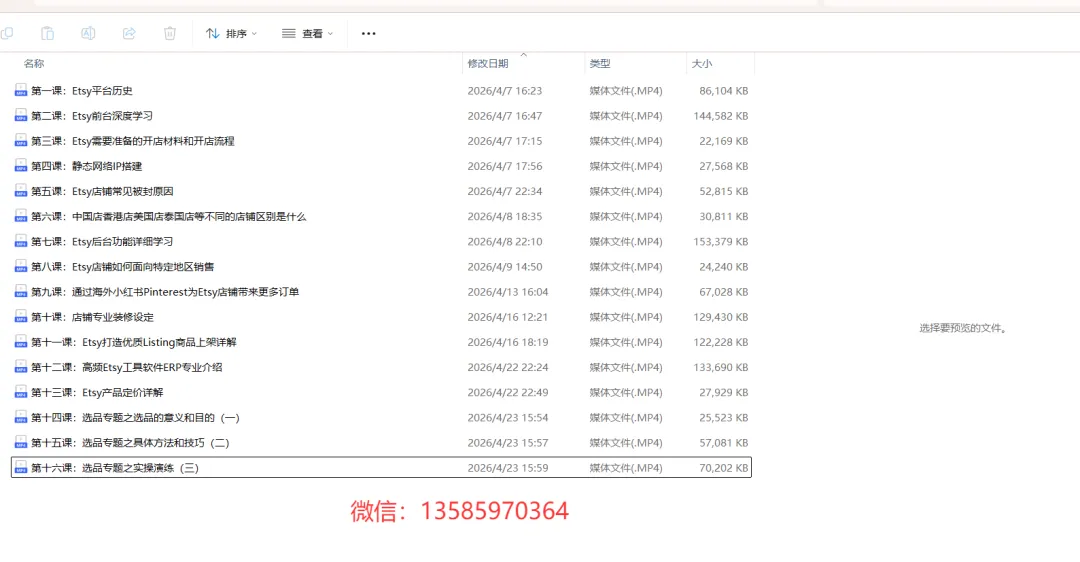Click the size value 22,169 KB
The image size is (1080, 562).
pyautogui.click(x=723, y=140)
